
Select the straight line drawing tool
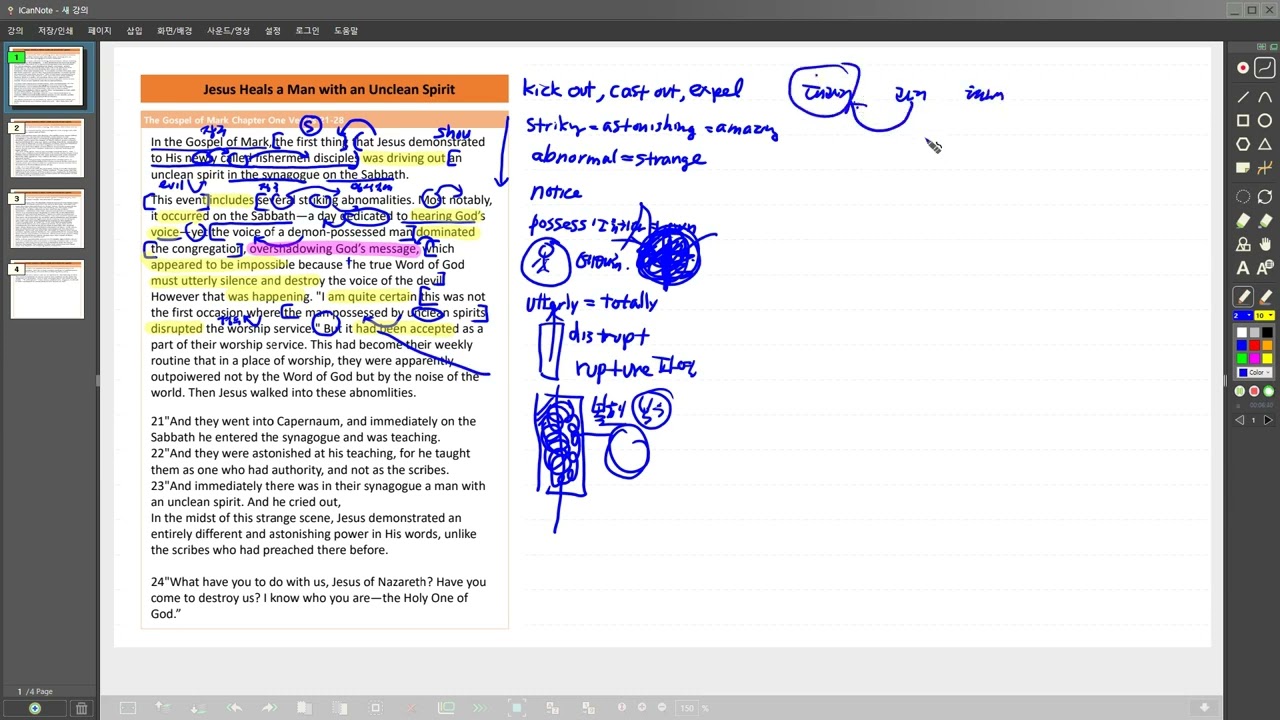click(x=1243, y=97)
